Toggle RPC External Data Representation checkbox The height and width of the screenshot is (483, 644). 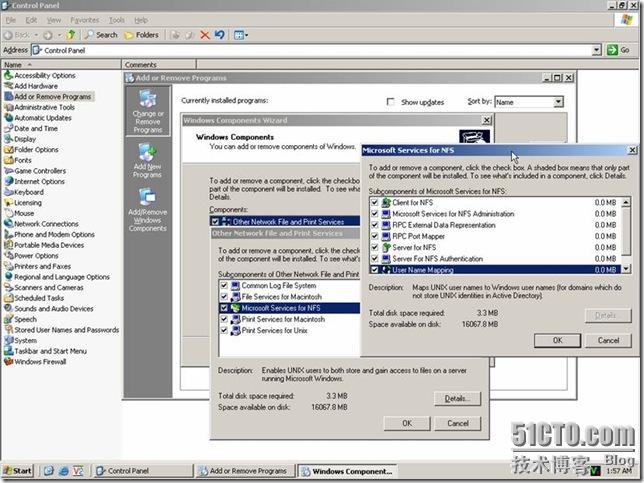tap(375, 225)
